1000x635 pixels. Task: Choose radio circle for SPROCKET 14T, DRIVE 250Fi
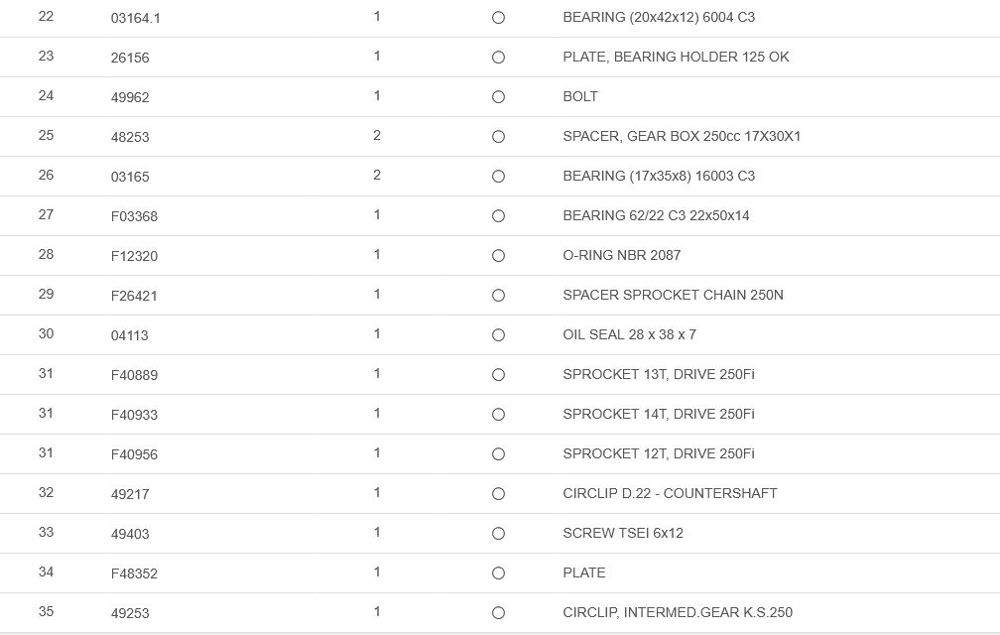click(x=498, y=415)
